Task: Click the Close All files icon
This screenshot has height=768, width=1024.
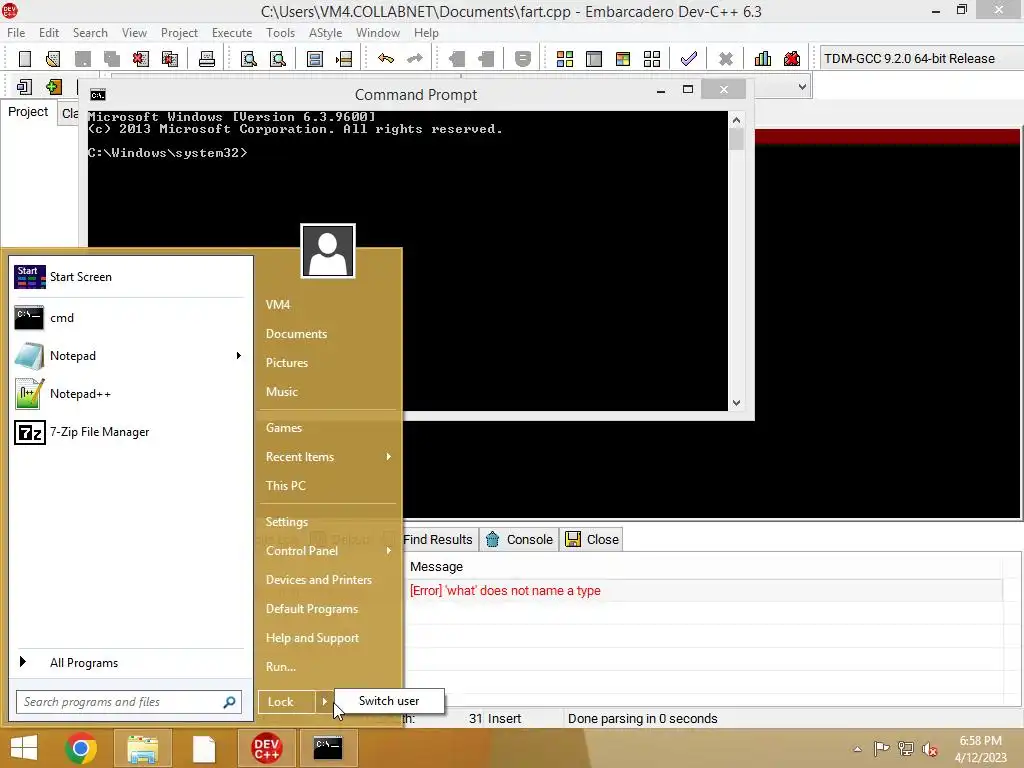Action: coord(170,59)
